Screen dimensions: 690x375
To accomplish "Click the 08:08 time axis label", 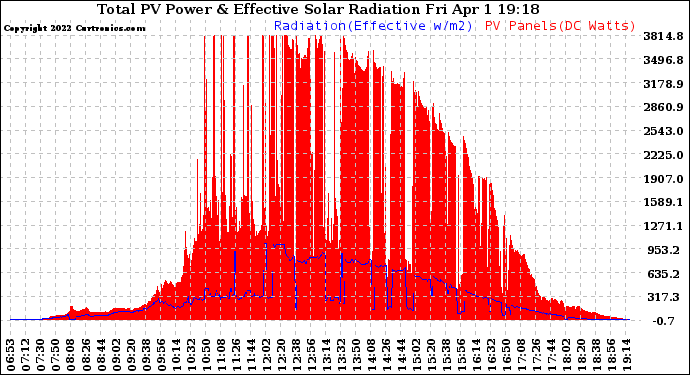I will pyautogui.click(x=71, y=355).
